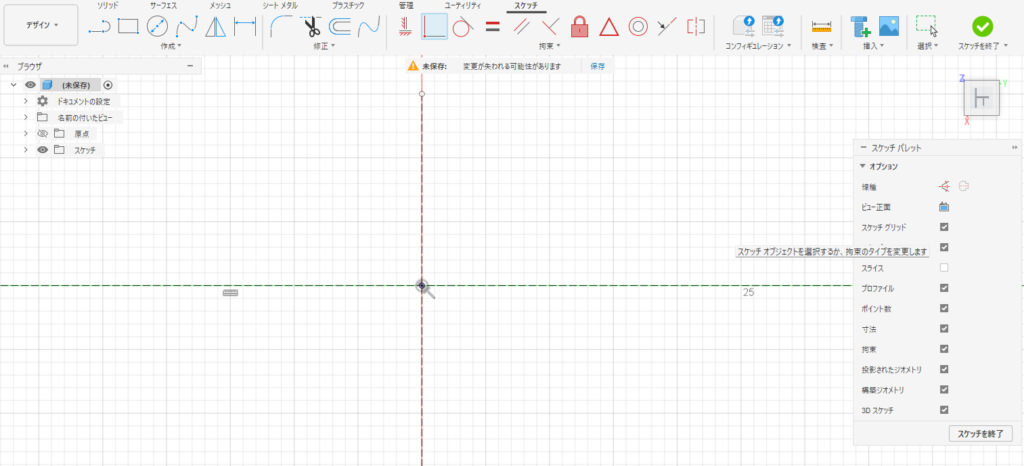Show the 原点 folder via crossed eye
The height and width of the screenshot is (466, 1024).
[42, 134]
